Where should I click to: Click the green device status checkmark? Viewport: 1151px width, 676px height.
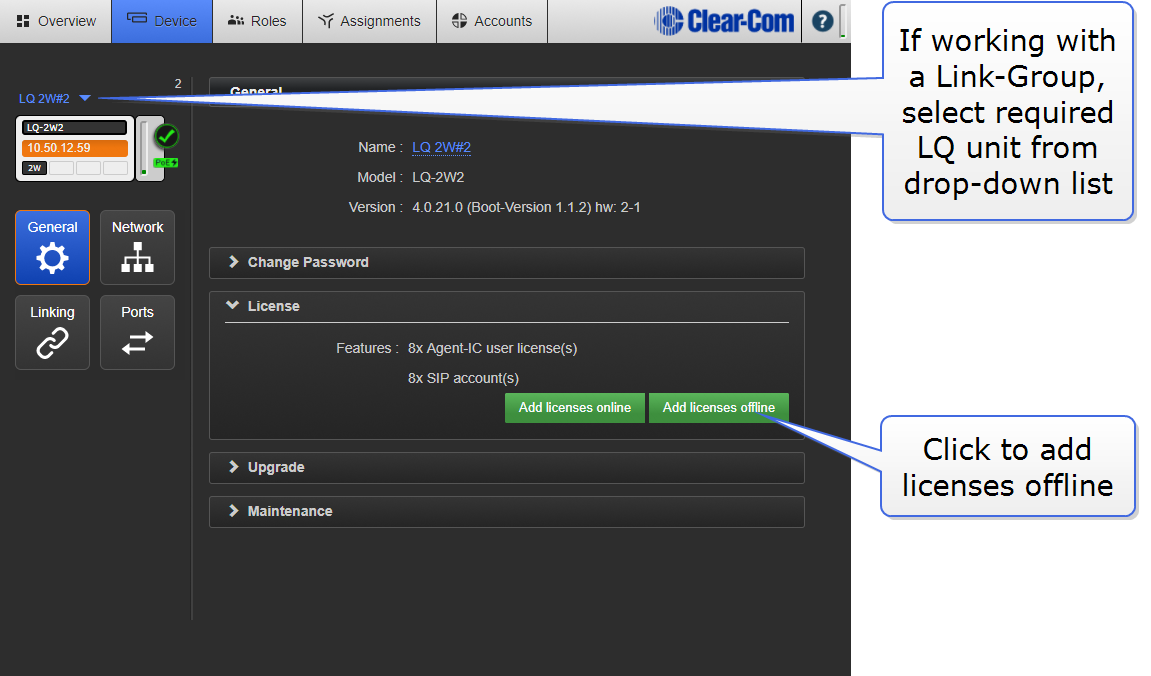pyautogui.click(x=166, y=136)
